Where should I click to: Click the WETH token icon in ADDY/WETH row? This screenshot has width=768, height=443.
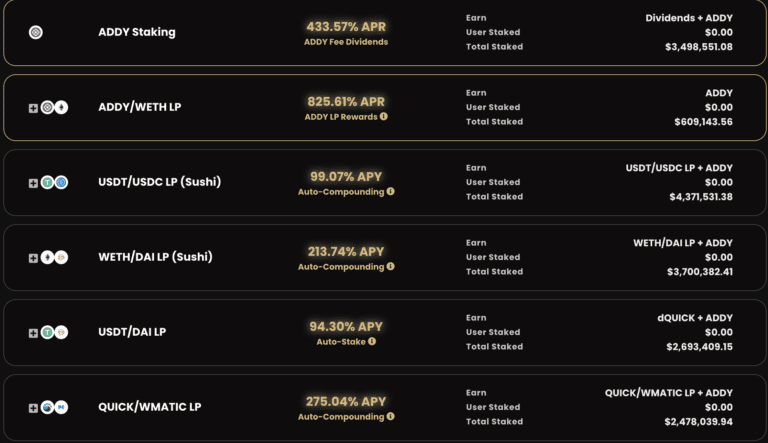(61, 107)
